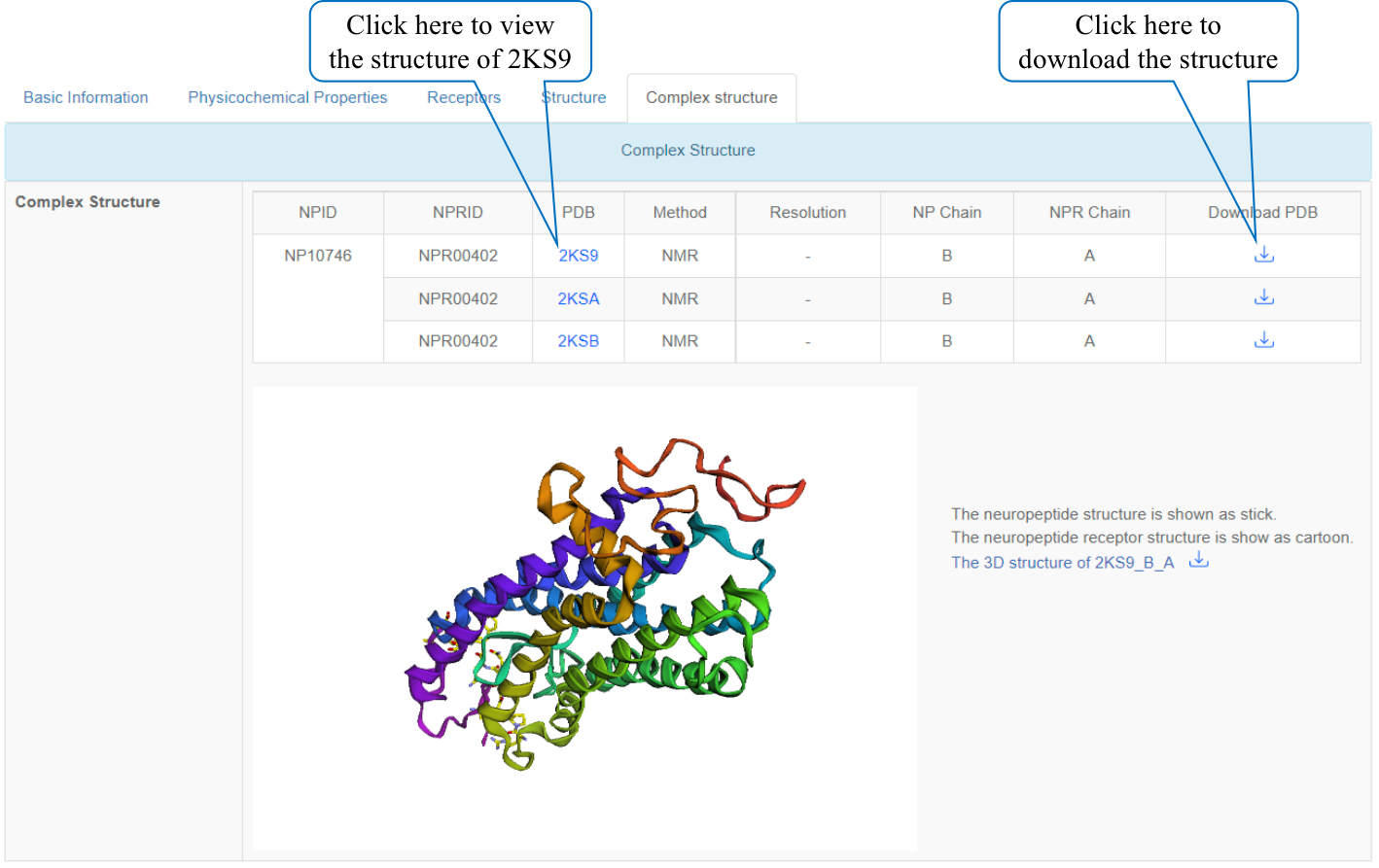
Task: Click NPR00402 in the first row
Action: pos(458,256)
